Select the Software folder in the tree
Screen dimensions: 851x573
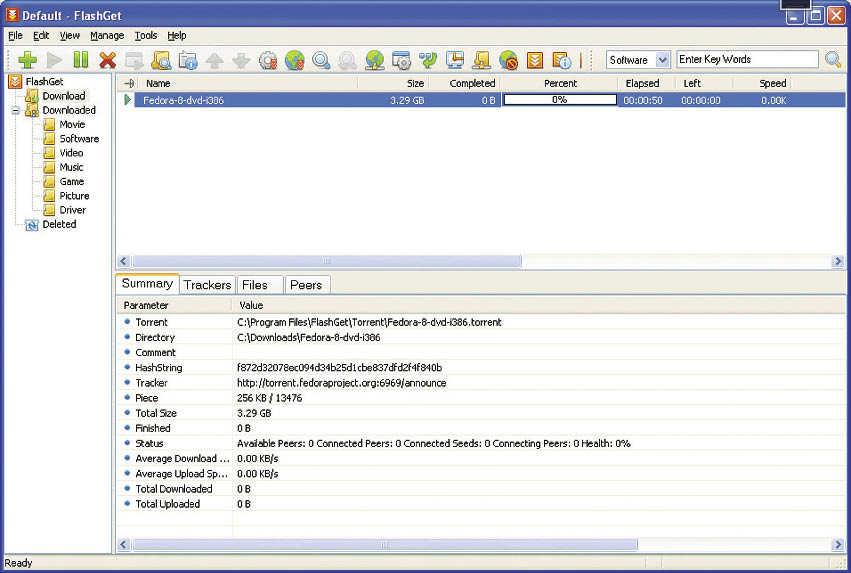point(79,139)
